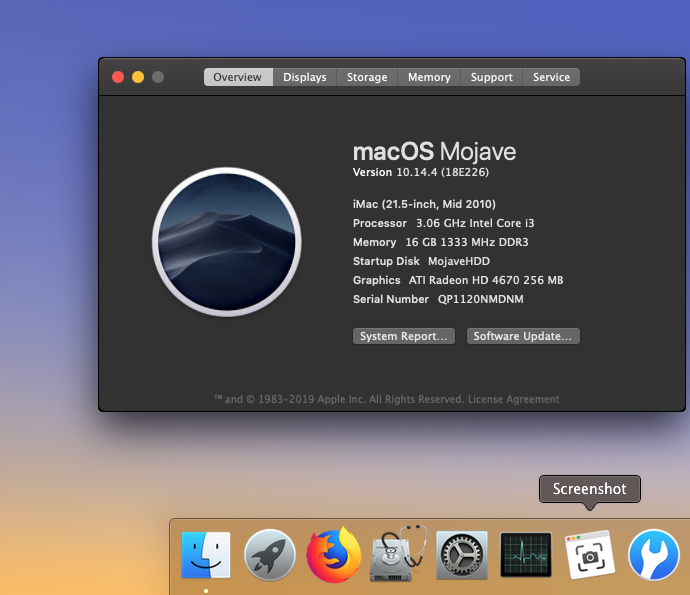
Task: Minimize the About This Mac window
Action: (138, 77)
